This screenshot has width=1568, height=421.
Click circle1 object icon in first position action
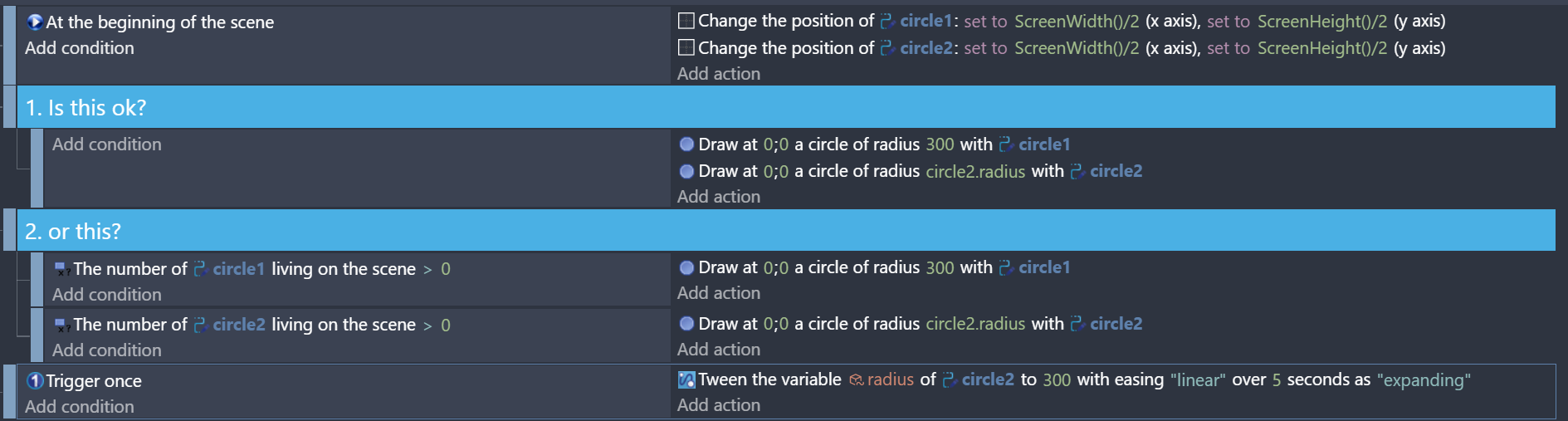[887, 22]
